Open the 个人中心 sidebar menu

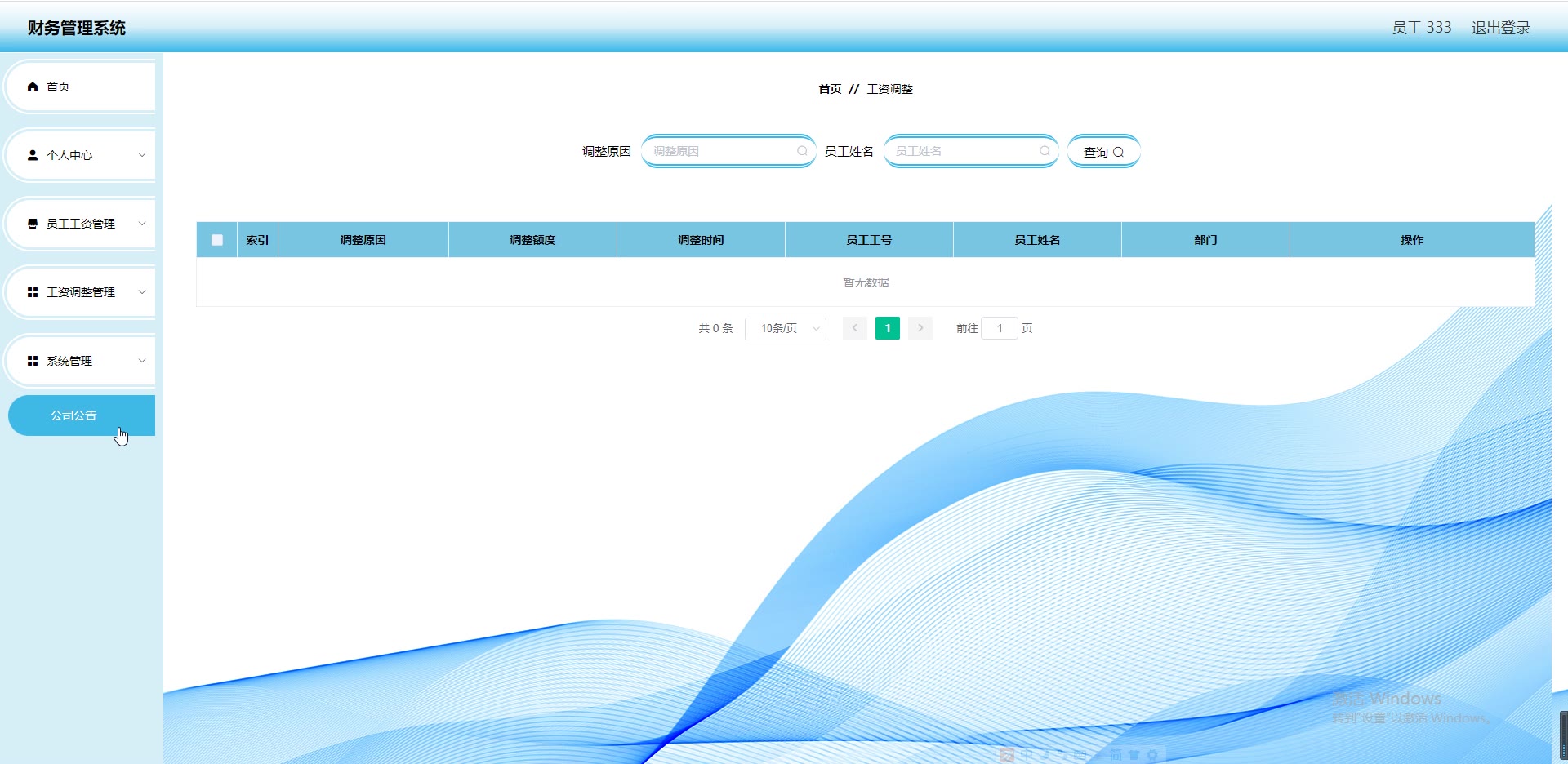pyautogui.click(x=82, y=155)
